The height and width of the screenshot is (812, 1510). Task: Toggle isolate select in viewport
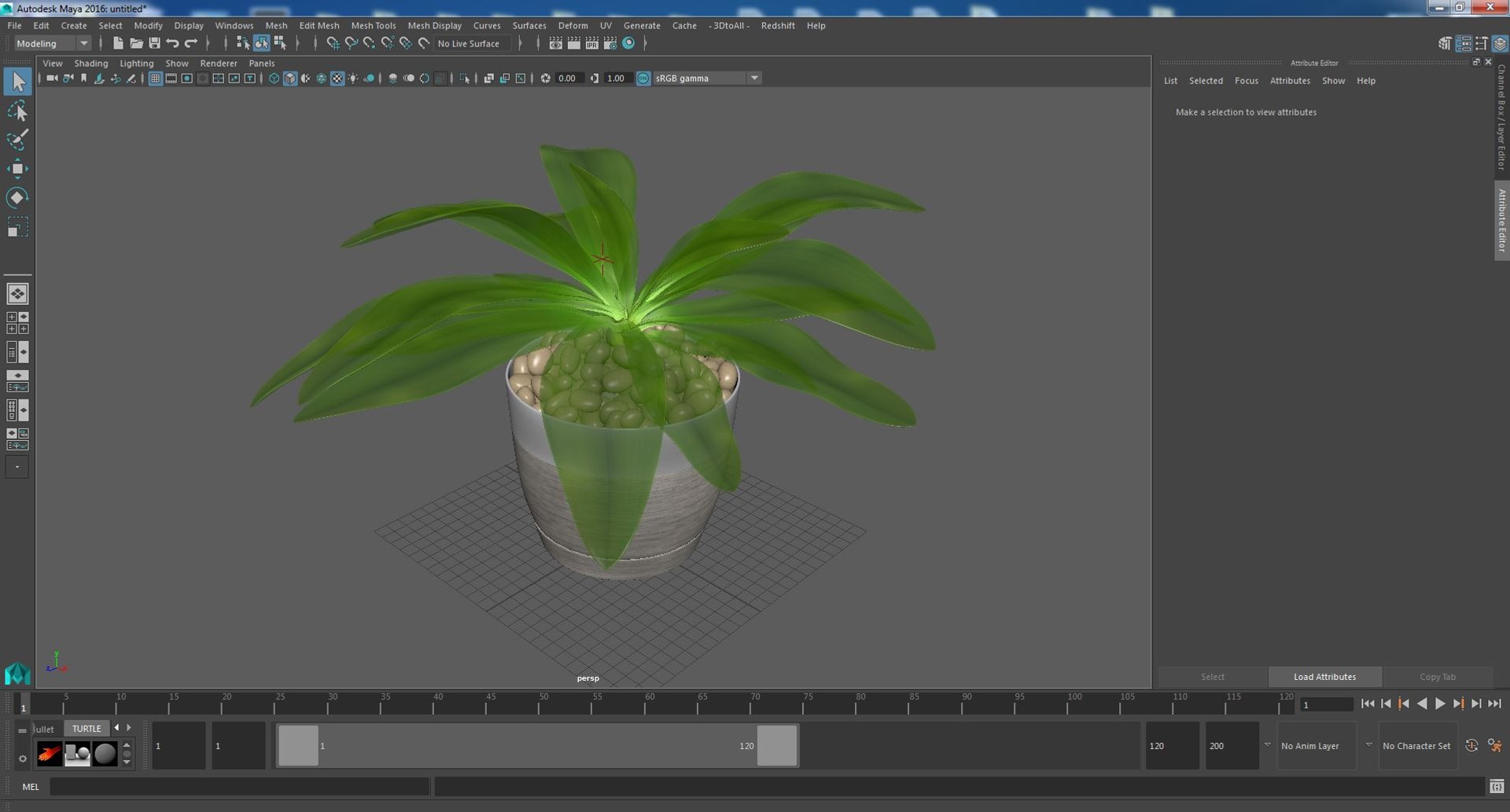[x=465, y=78]
